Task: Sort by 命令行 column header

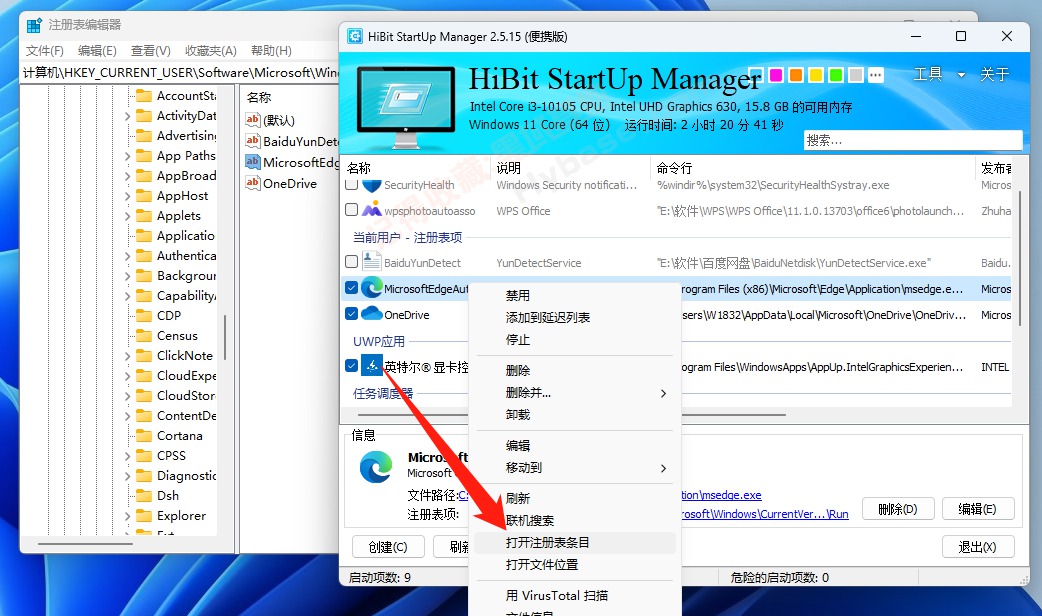Action: coord(675,168)
